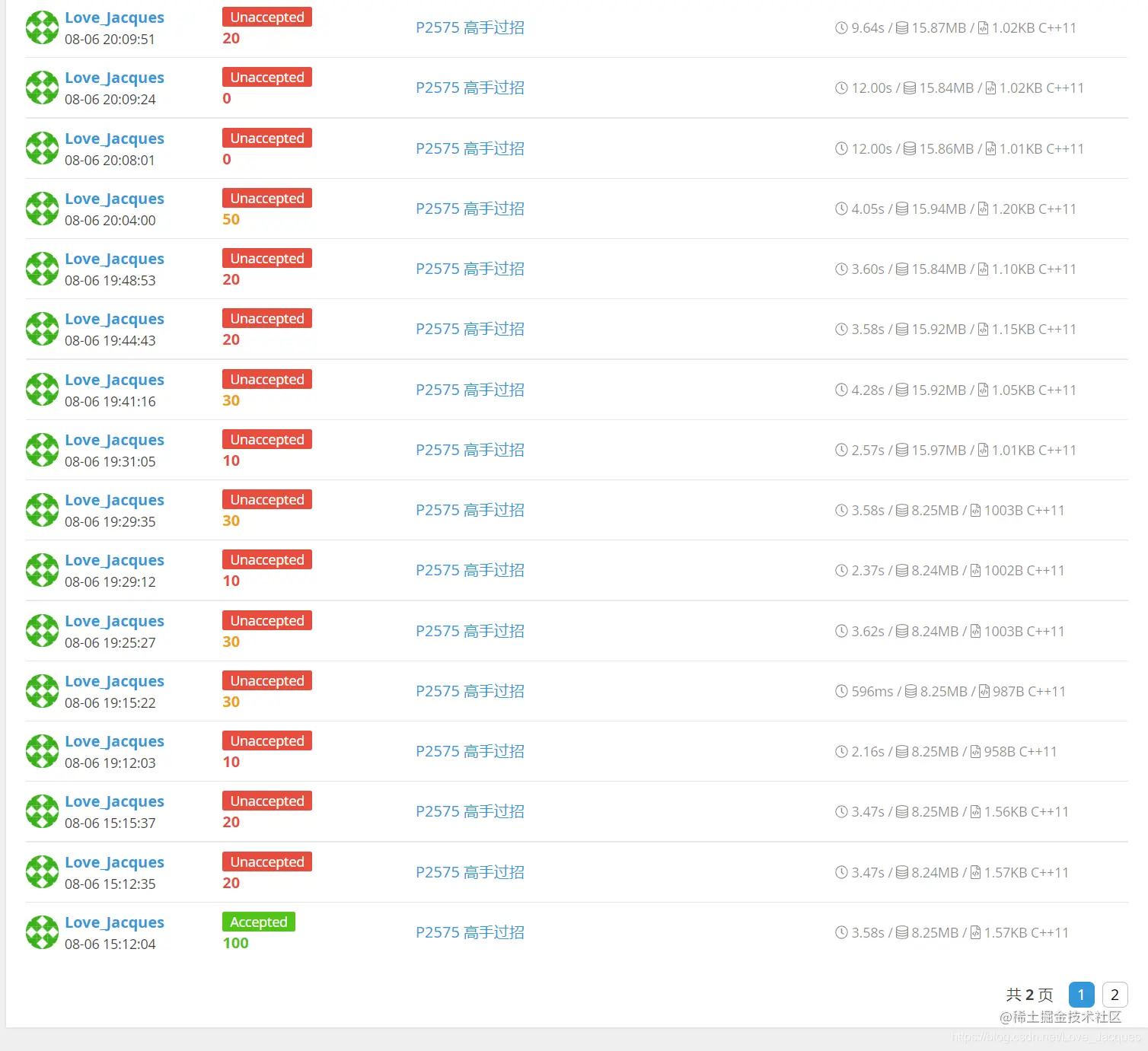Viewport: 1148px width, 1051px height.
Task: Click avatar icon for 08-06 19:29:35 submission
Action: (x=42, y=510)
